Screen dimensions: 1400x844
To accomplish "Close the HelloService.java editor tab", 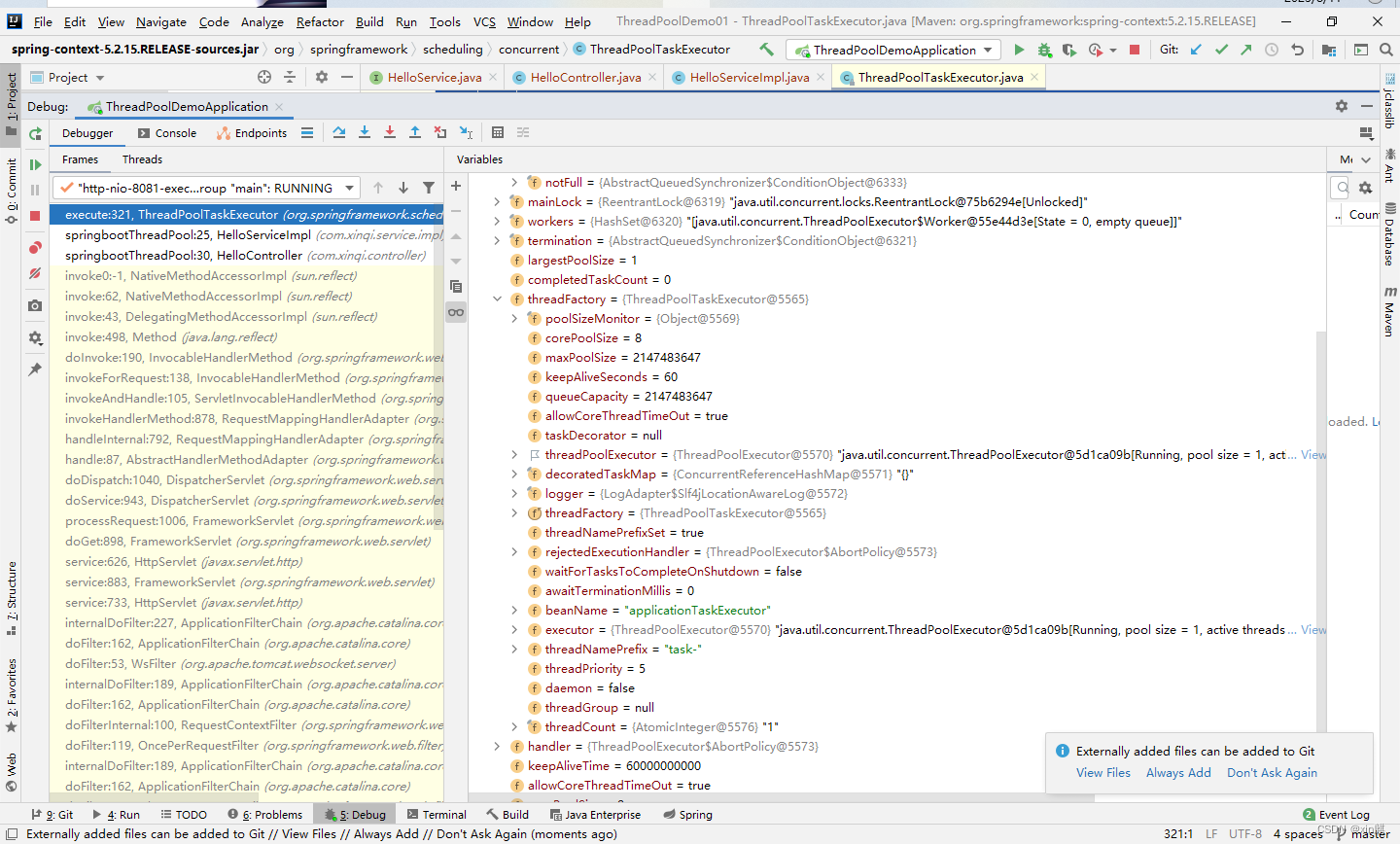I will (x=493, y=78).
